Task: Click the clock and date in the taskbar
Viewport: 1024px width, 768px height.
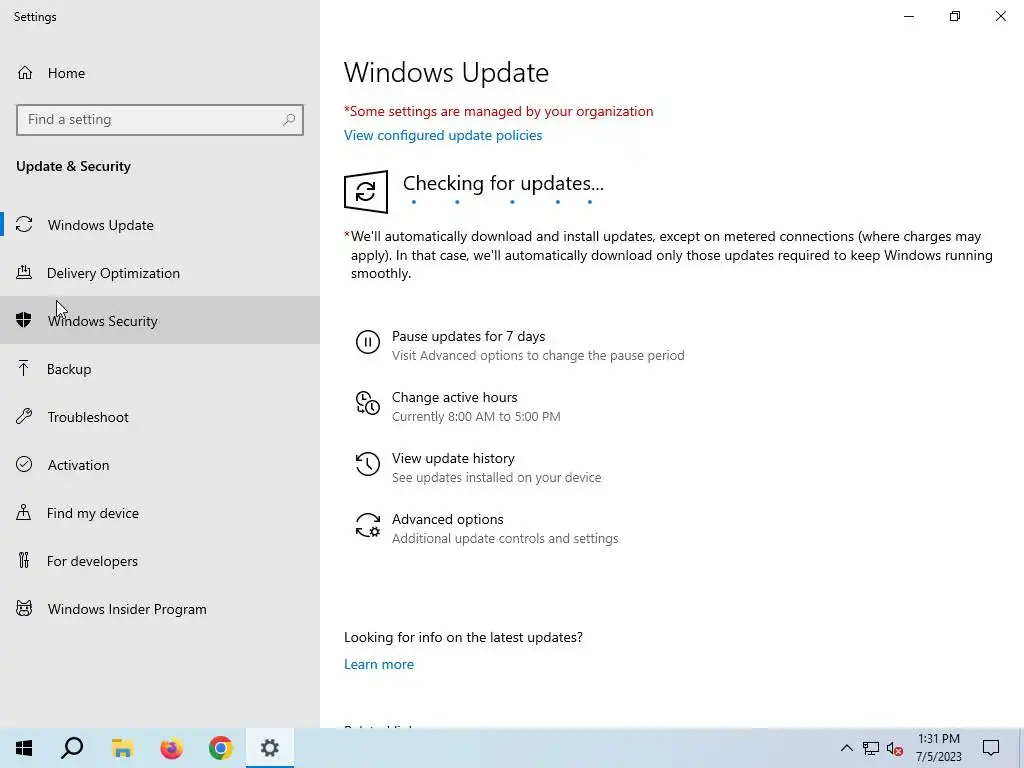Action: (x=938, y=748)
